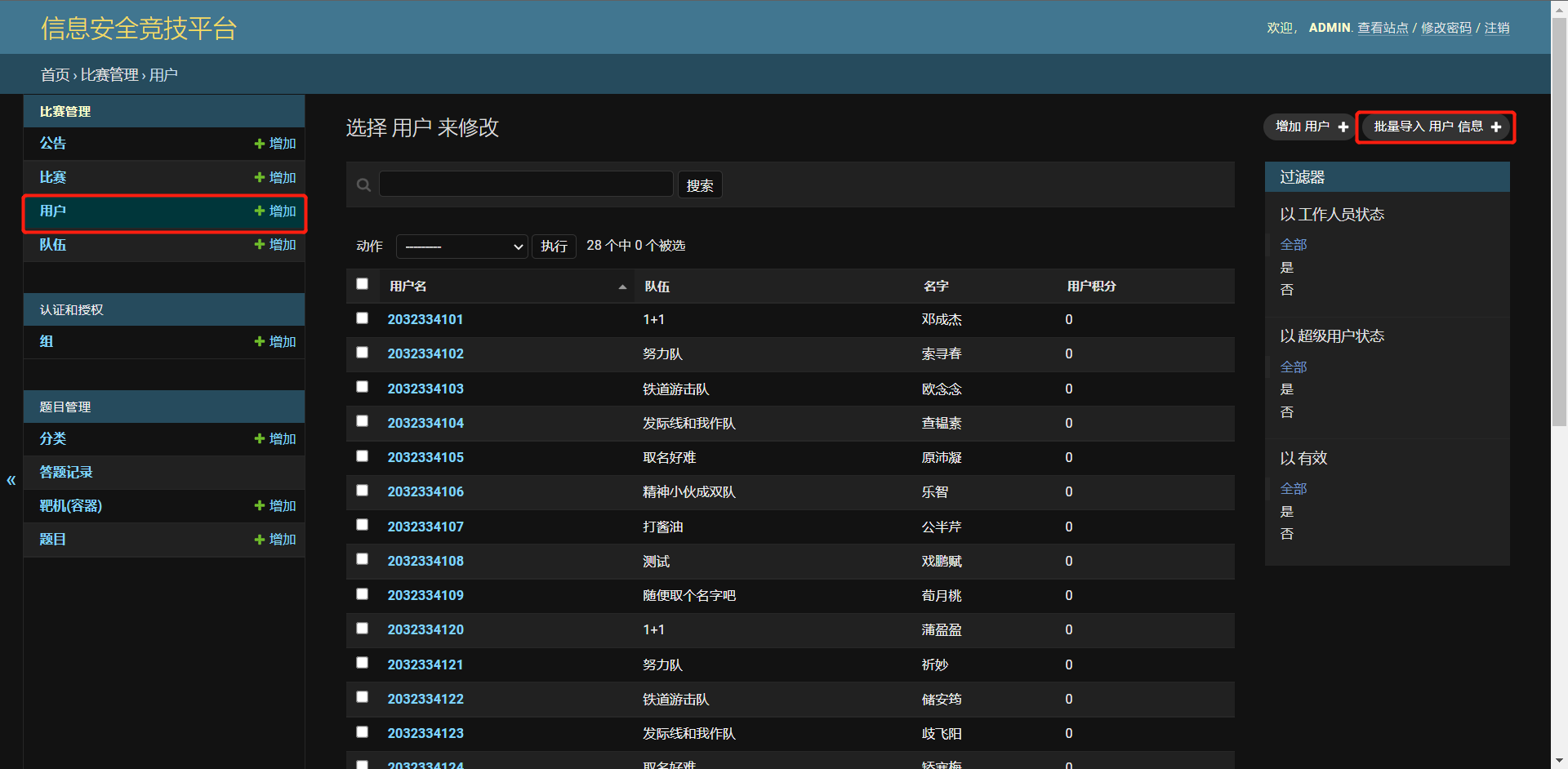Open 组 under 认证和授权
This screenshot has width=1568, height=769.
[47, 341]
